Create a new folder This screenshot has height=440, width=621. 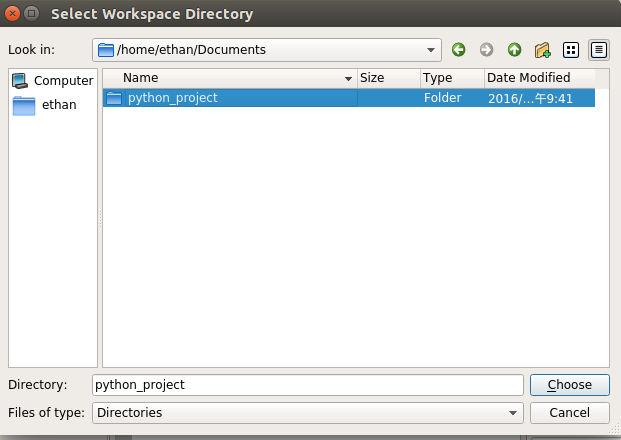543,49
